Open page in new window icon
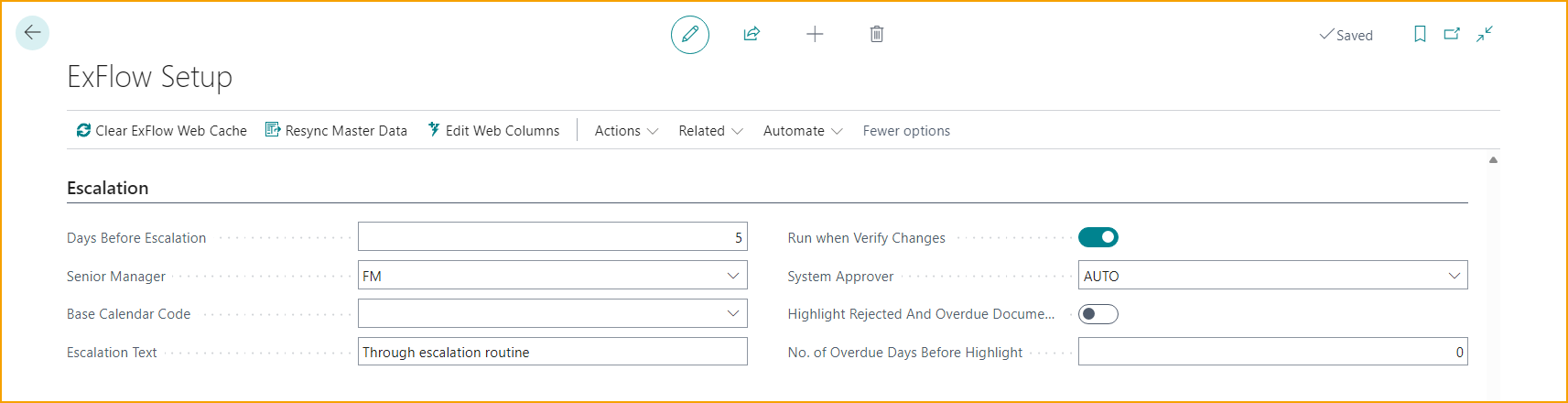The image size is (1568, 403). [x=1452, y=34]
